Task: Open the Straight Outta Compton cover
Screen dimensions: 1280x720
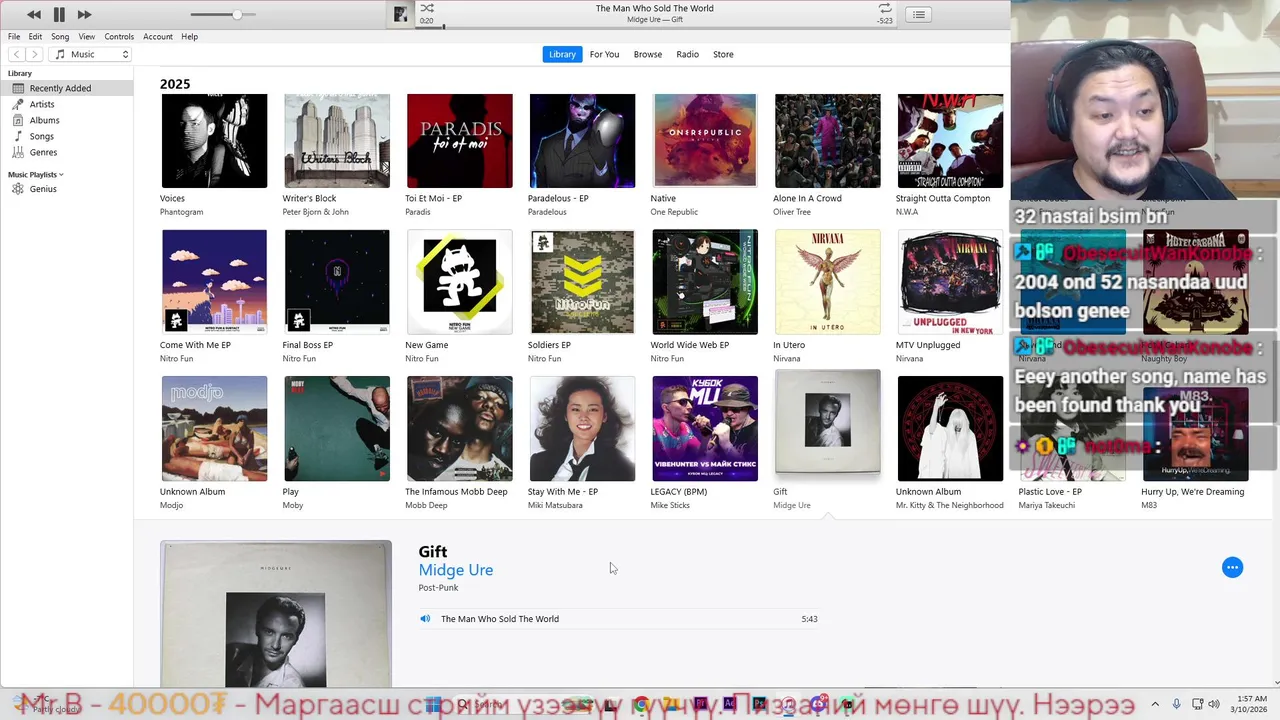Action: pyautogui.click(x=950, y=141)
